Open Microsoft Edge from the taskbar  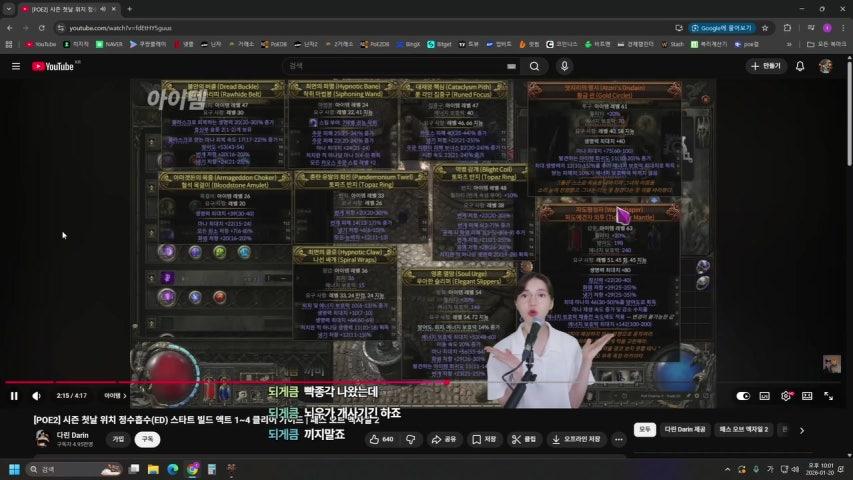click(173, 469)
